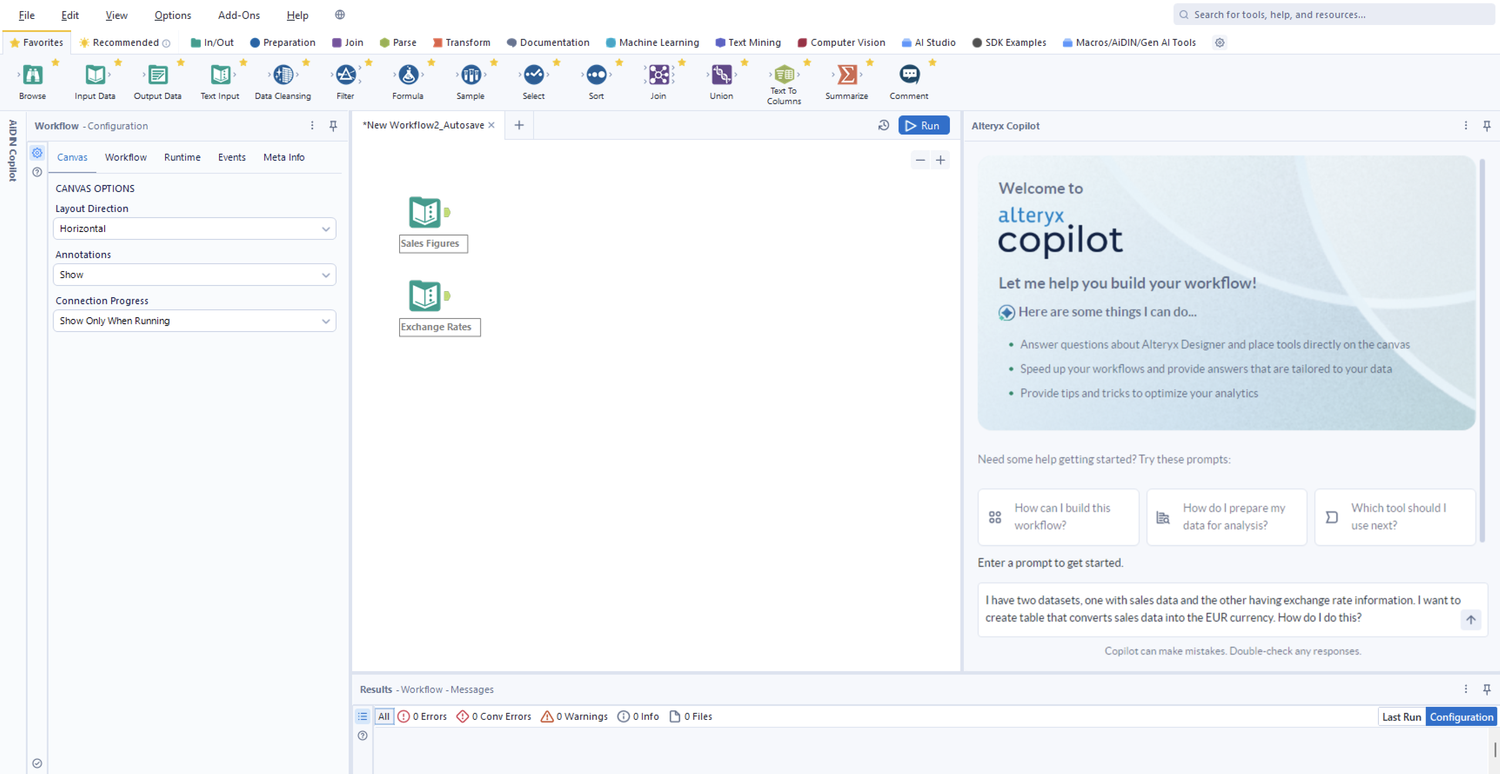The image size is (1500, 774).
Task: Click the canvas zoom-in control
Action: (x=940, y=160)
